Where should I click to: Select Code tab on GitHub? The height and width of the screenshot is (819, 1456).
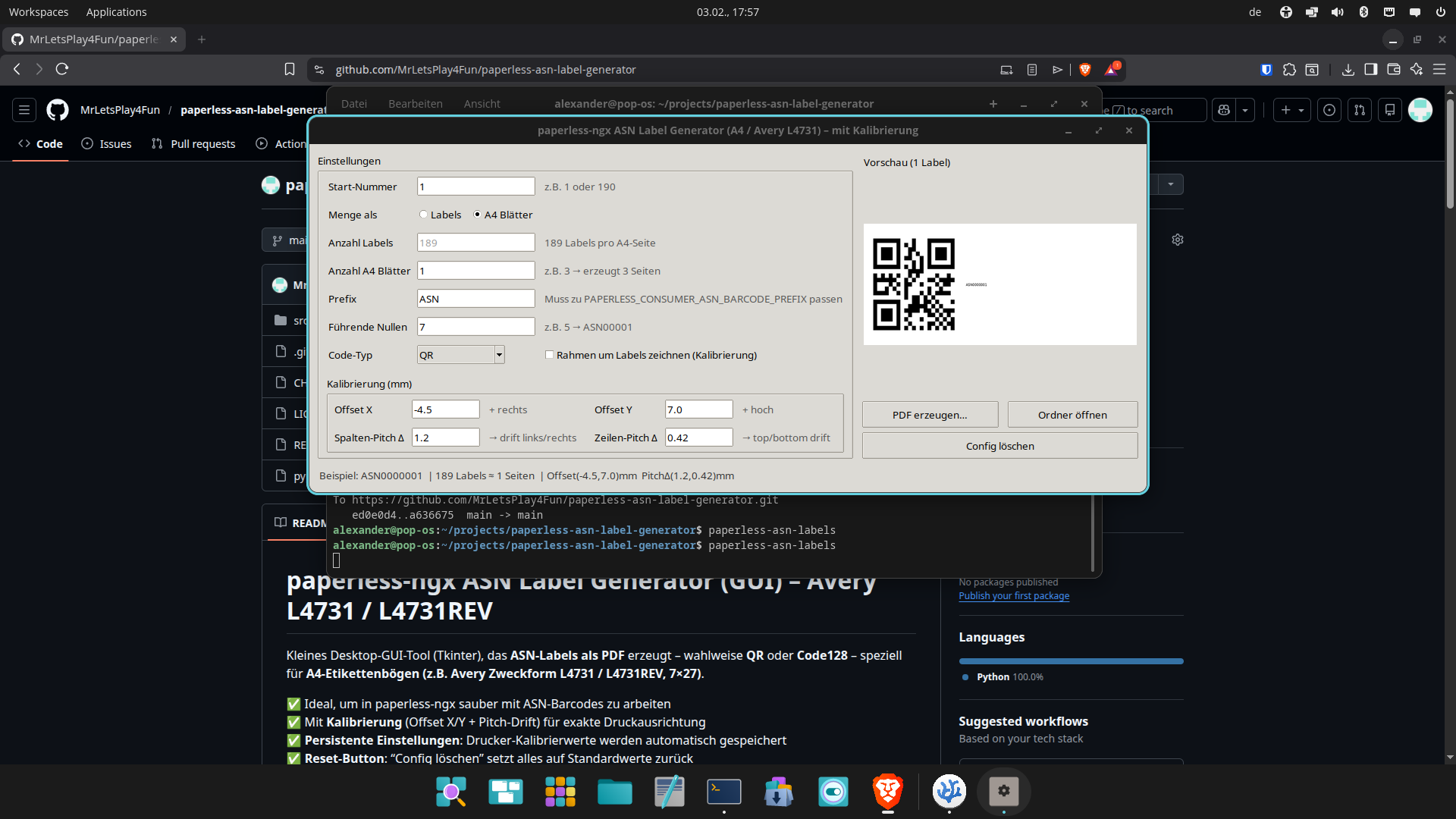click(x=41, y=144)
